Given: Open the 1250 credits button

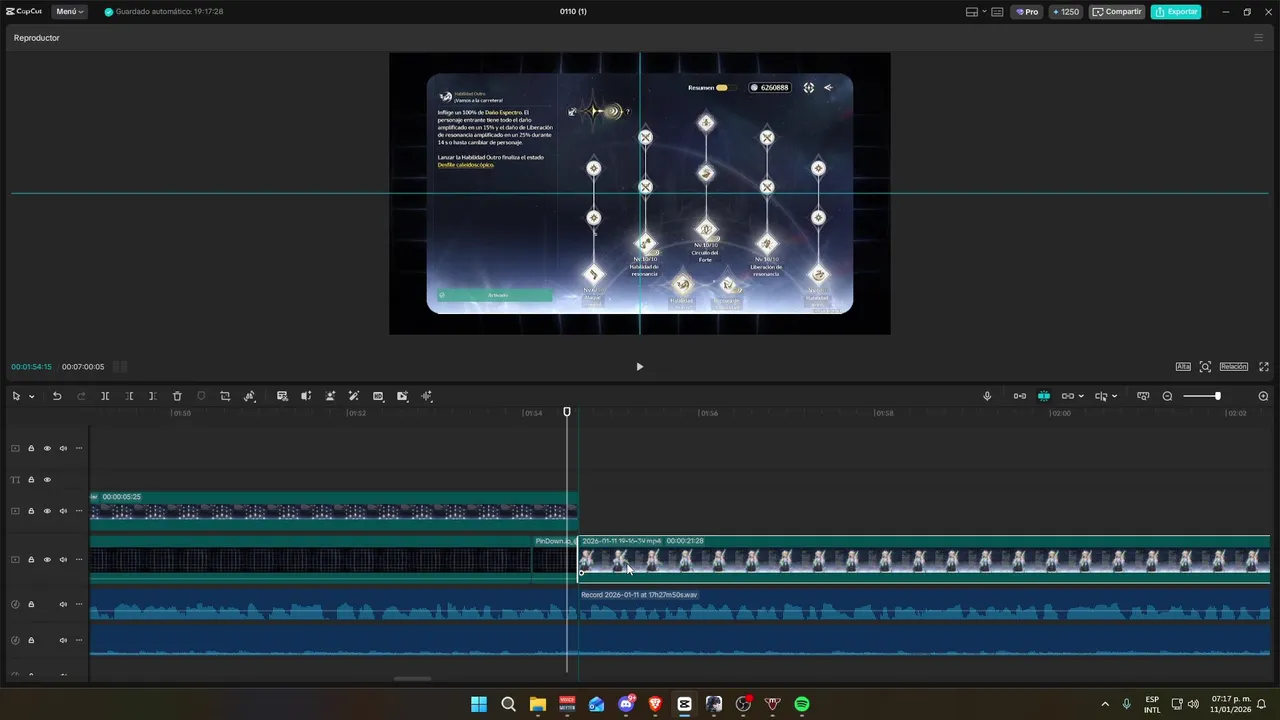Looking at the screenshot, I should (x=1065, y=12).
